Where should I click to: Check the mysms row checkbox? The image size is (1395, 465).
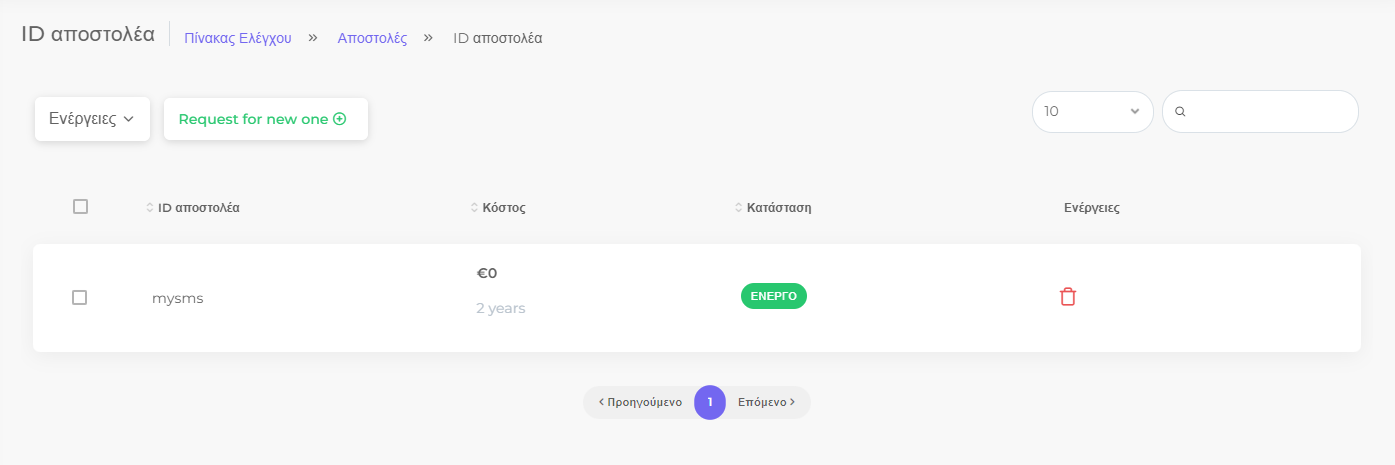[x=80, y=298]
